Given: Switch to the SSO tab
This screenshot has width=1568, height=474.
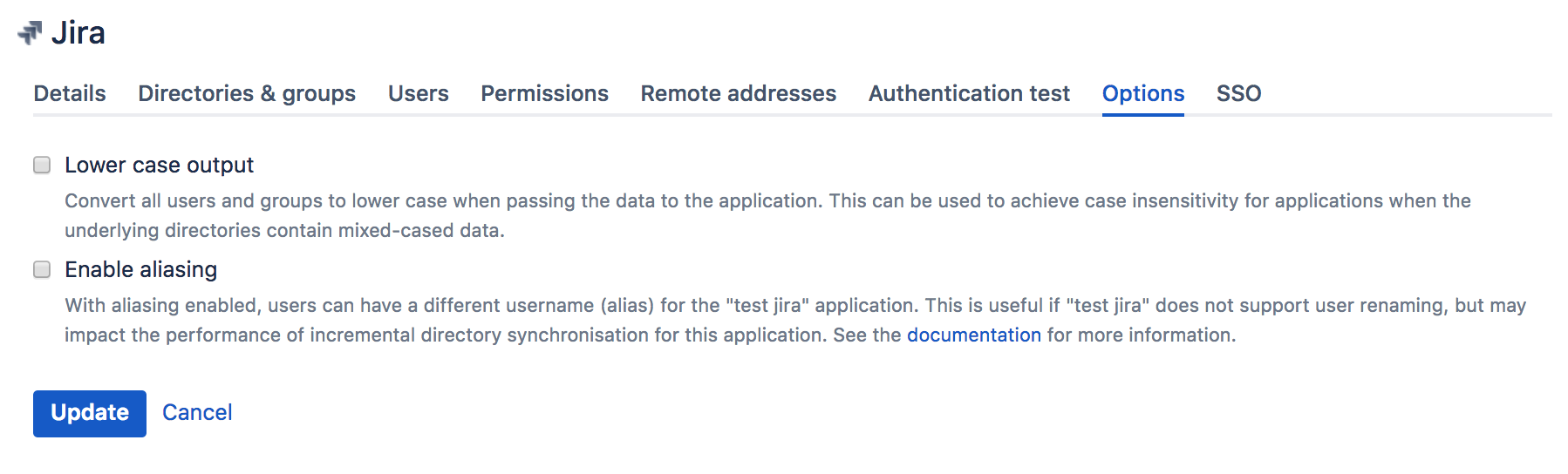Looking at the screenshot, I should click(x=1238, y=93).
